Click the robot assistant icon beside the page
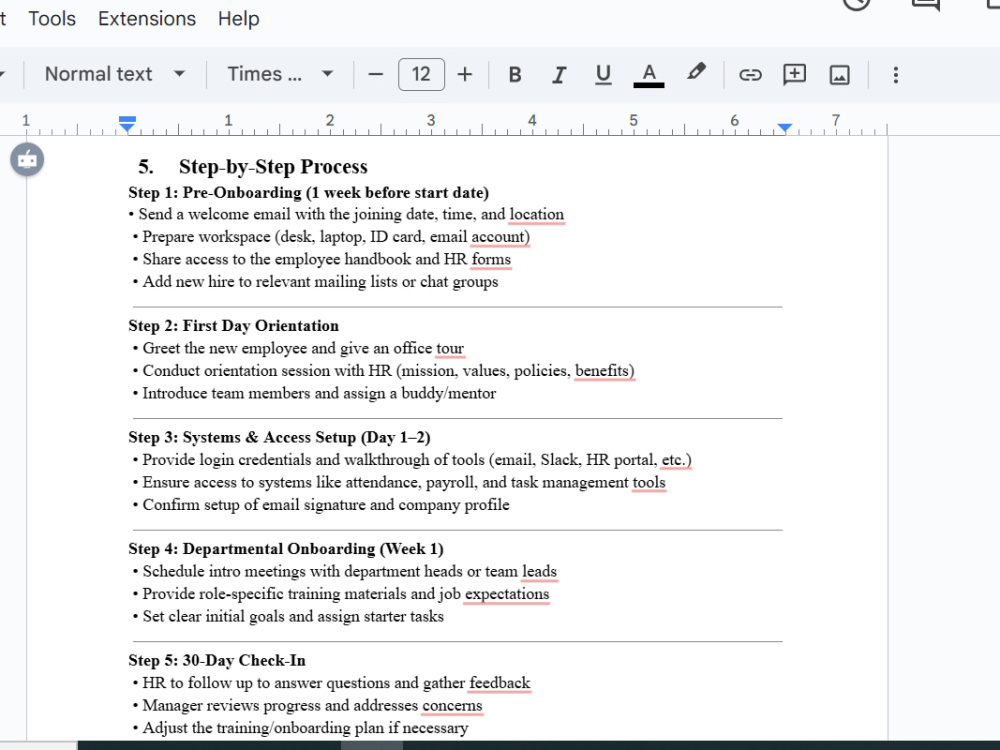Screen dimensions: 1000x750 (27, 159)
